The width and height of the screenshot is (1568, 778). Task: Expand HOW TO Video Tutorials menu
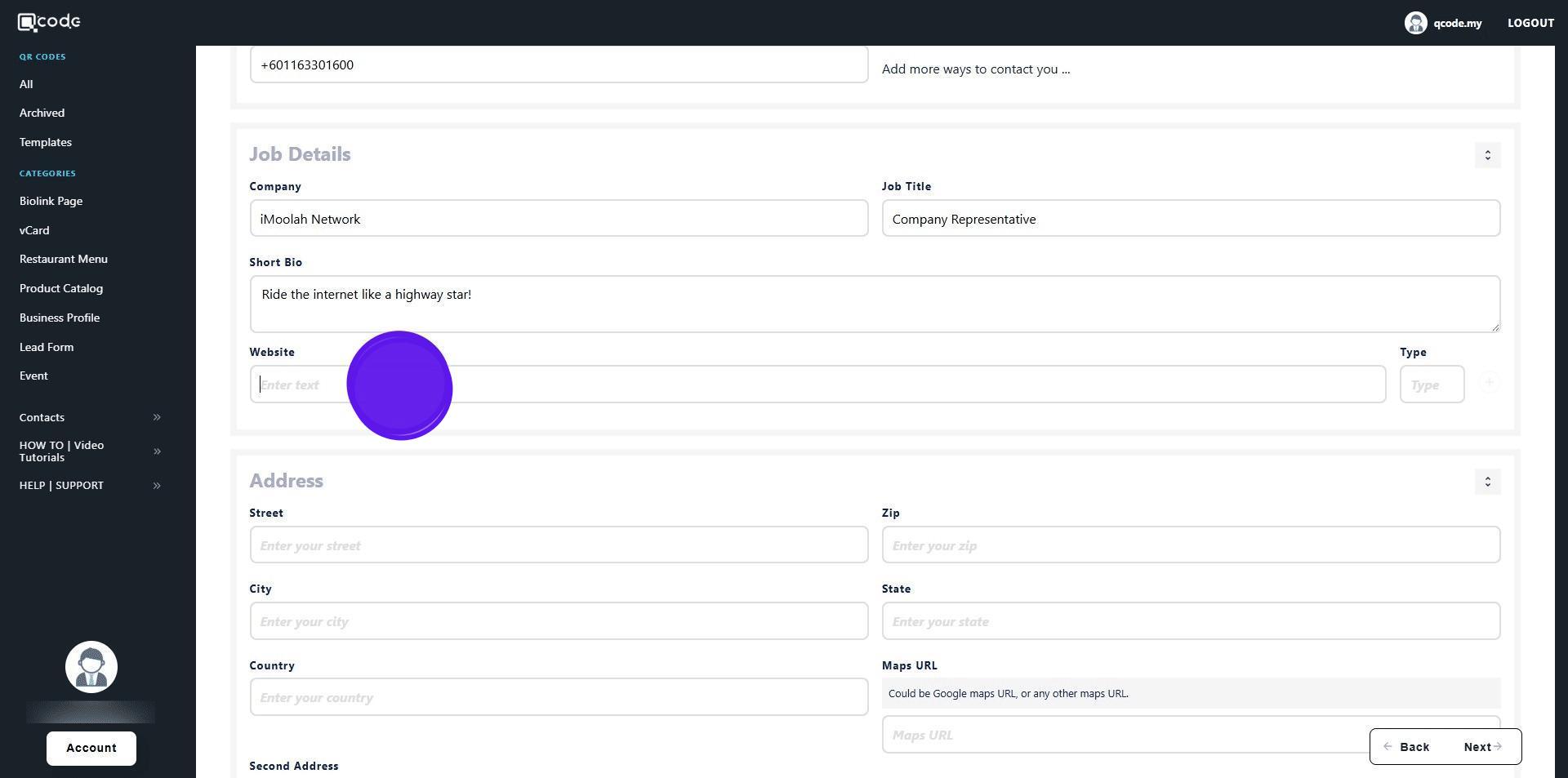coord(156,451)
